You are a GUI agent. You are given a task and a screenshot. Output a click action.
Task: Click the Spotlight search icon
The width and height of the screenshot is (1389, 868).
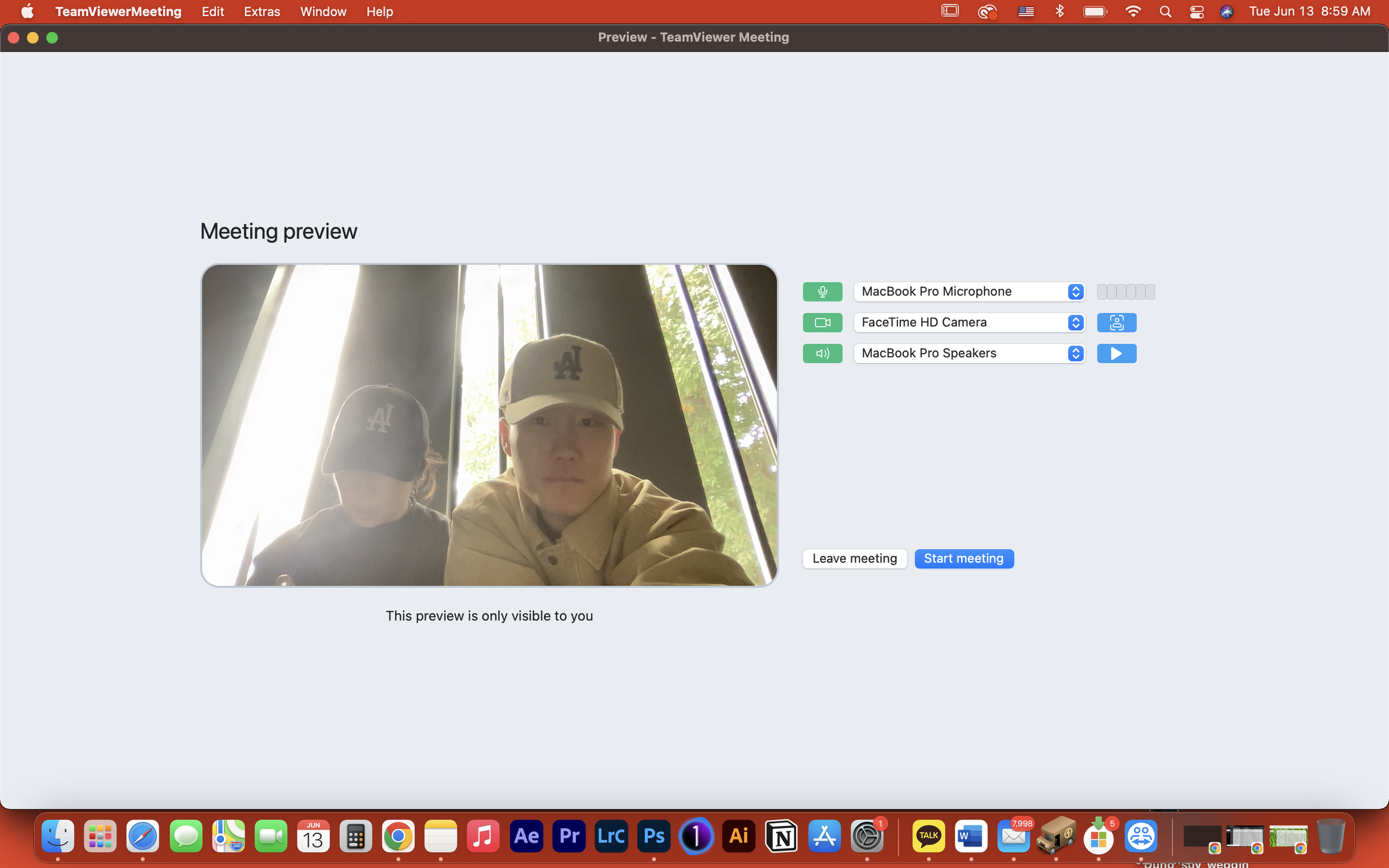[x=1165, y=12]
